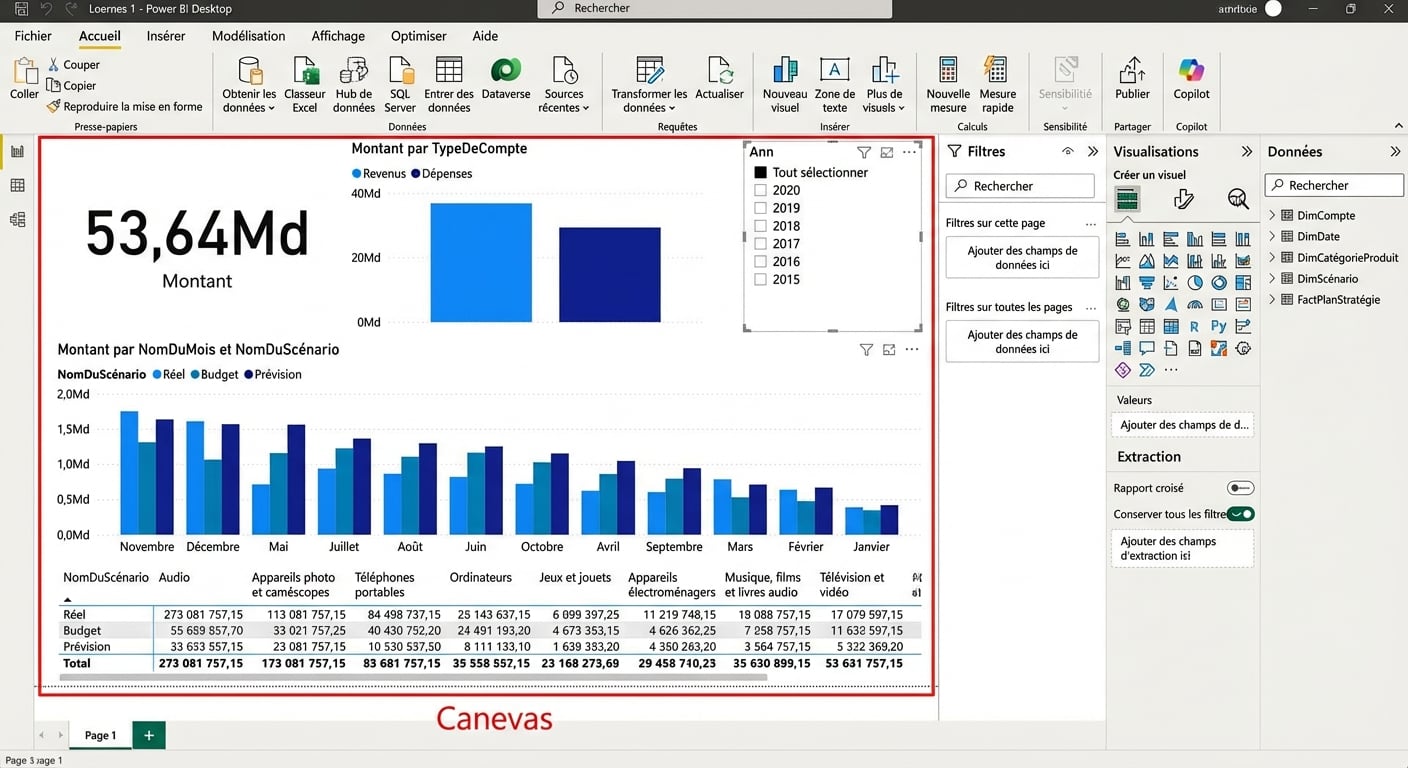
Task: Expand the FactPlanStratégie table
Action: [x=1273, y=299]
